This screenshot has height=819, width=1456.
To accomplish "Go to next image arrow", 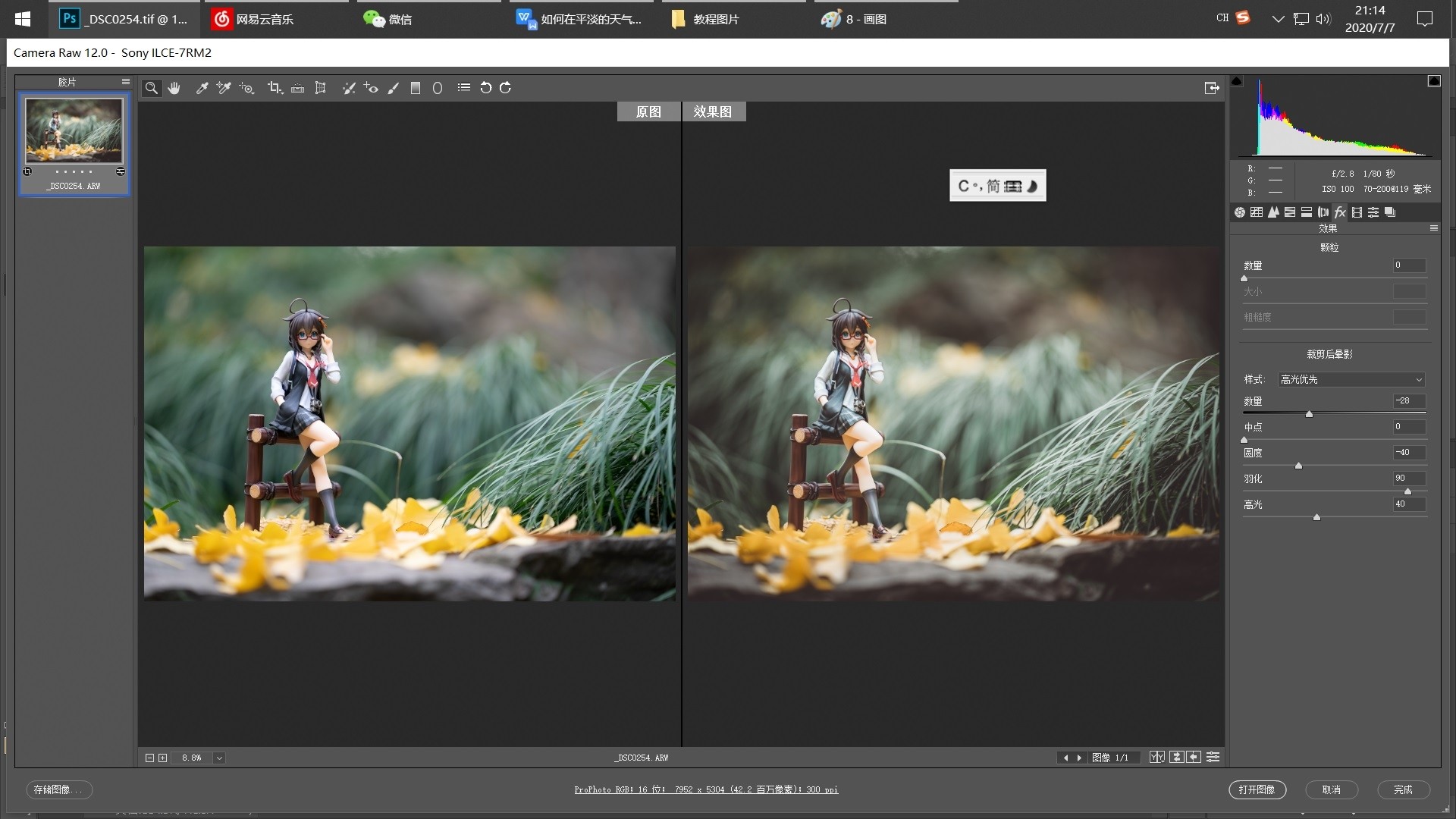I will pos(1079,758).
